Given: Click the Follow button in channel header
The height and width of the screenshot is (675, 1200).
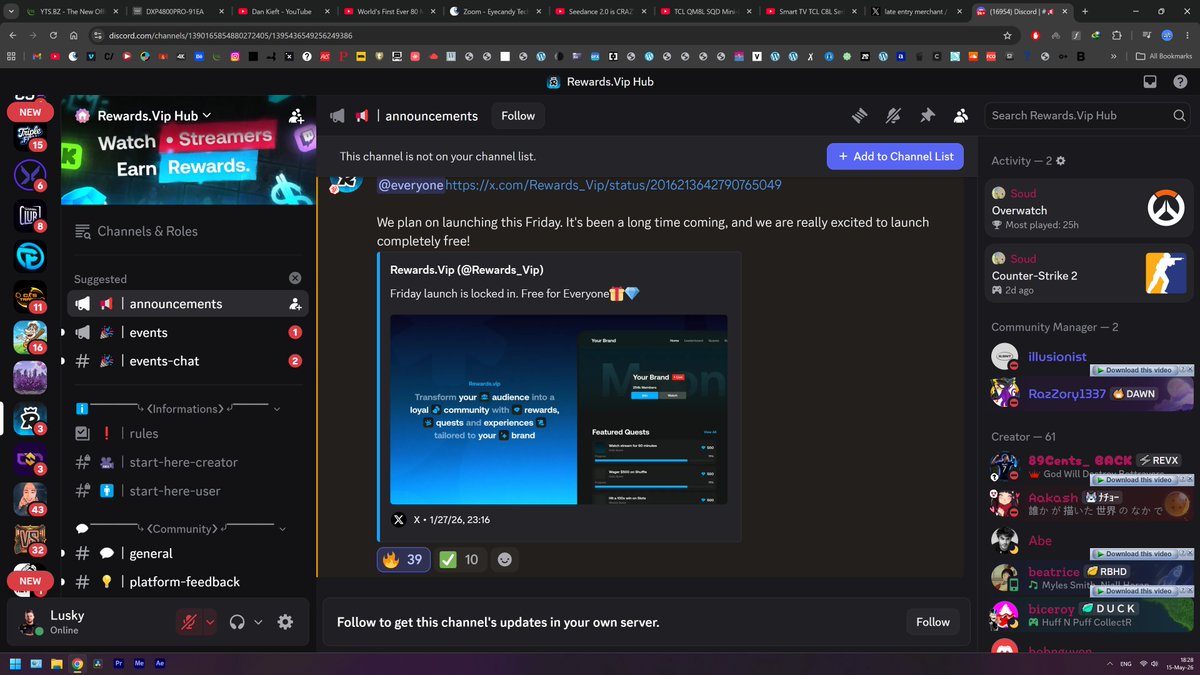Looking at the screenshot, I should (x=518, y=116).
